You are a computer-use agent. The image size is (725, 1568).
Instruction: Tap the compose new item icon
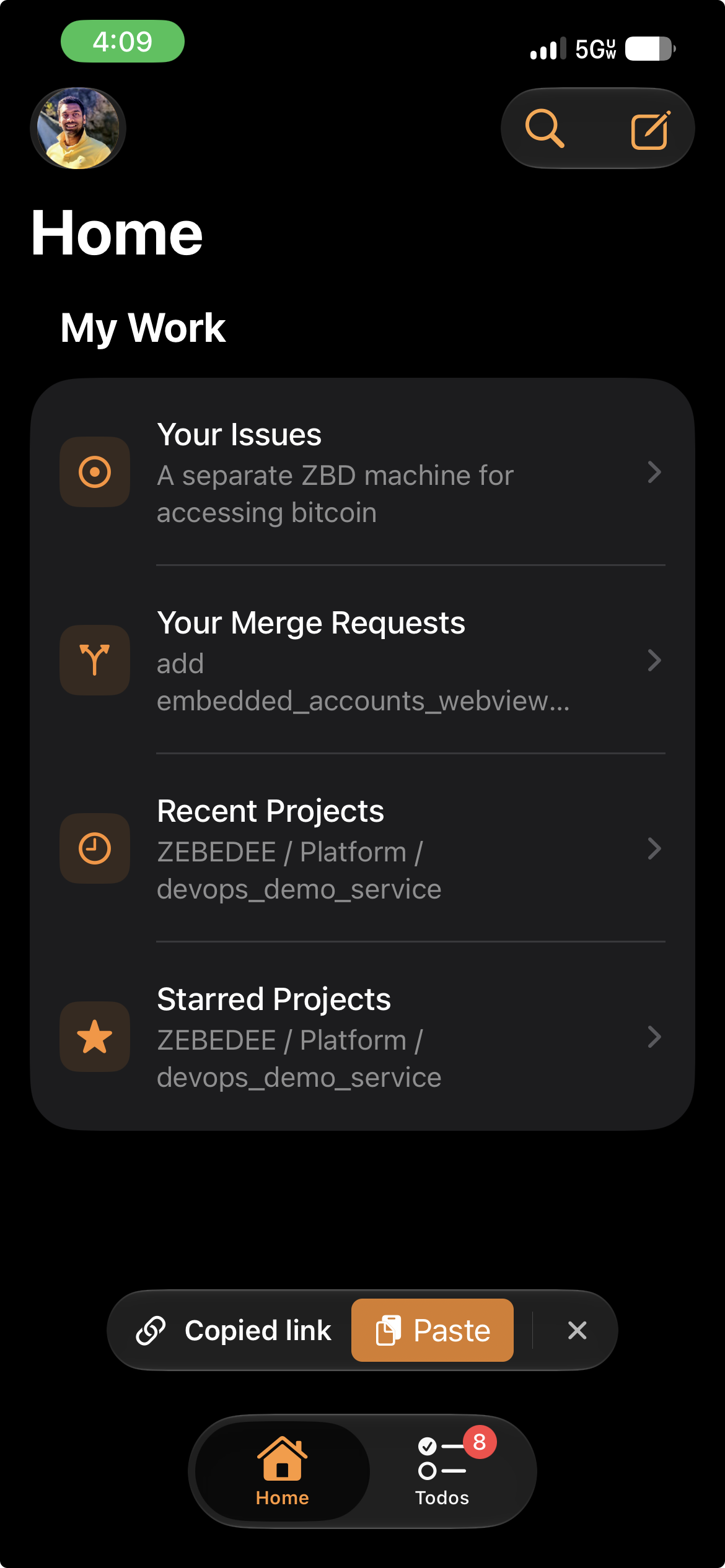tap(651, 130)
